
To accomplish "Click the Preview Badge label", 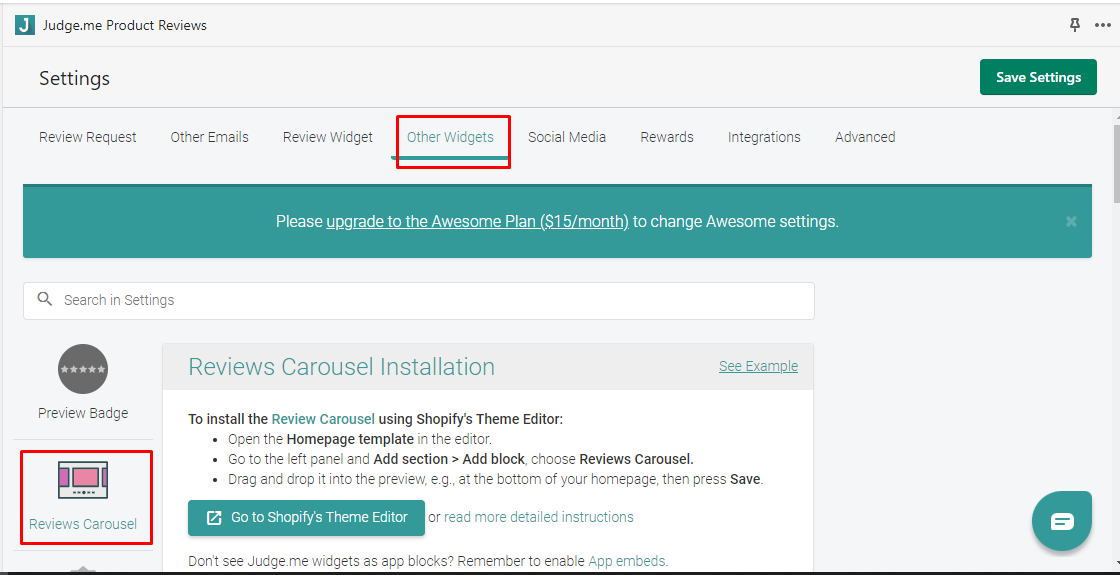I will 83,413.
